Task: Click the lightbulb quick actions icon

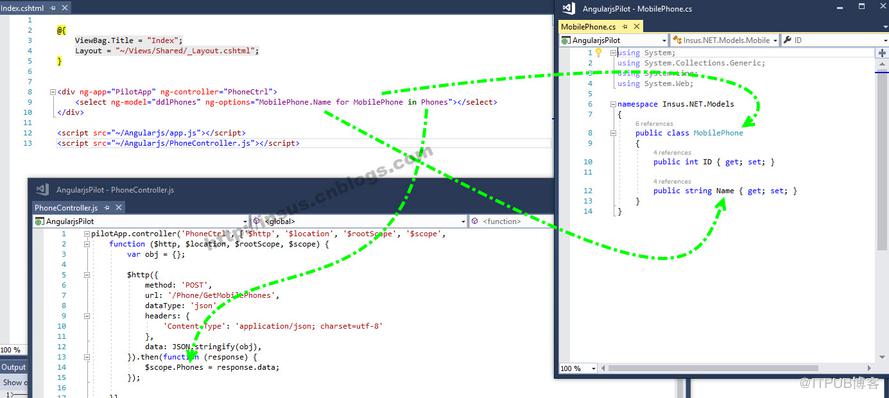Action: pyautogui.click(x=598, y=53)
